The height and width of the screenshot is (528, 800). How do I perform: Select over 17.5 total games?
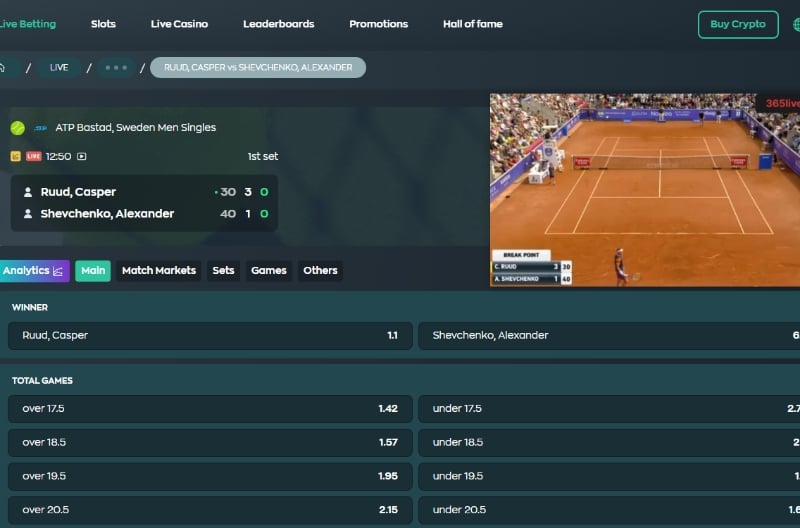coord(210,409)
